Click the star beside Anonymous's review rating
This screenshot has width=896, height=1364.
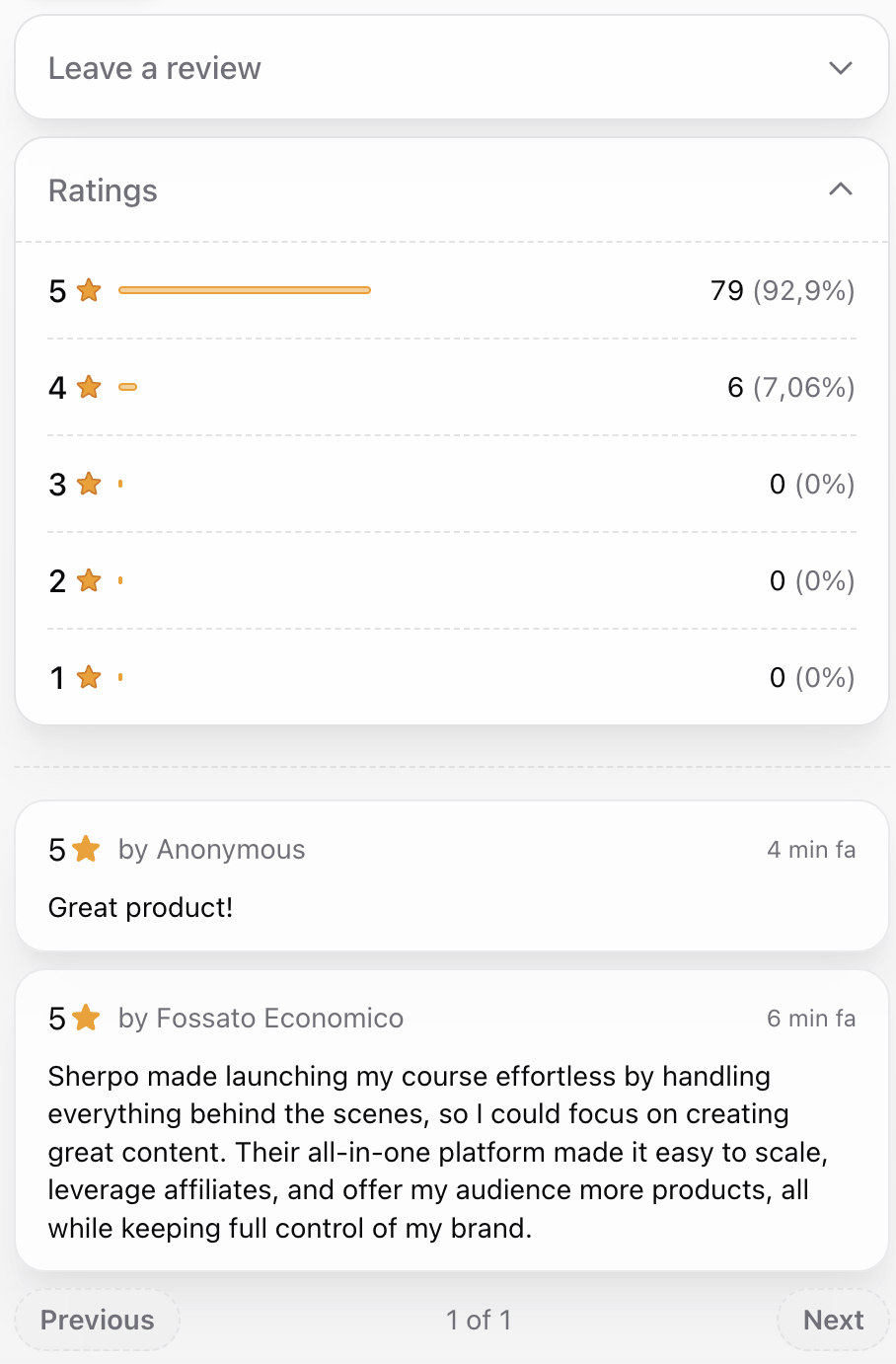pyautogui.click(x=83, y=848)
